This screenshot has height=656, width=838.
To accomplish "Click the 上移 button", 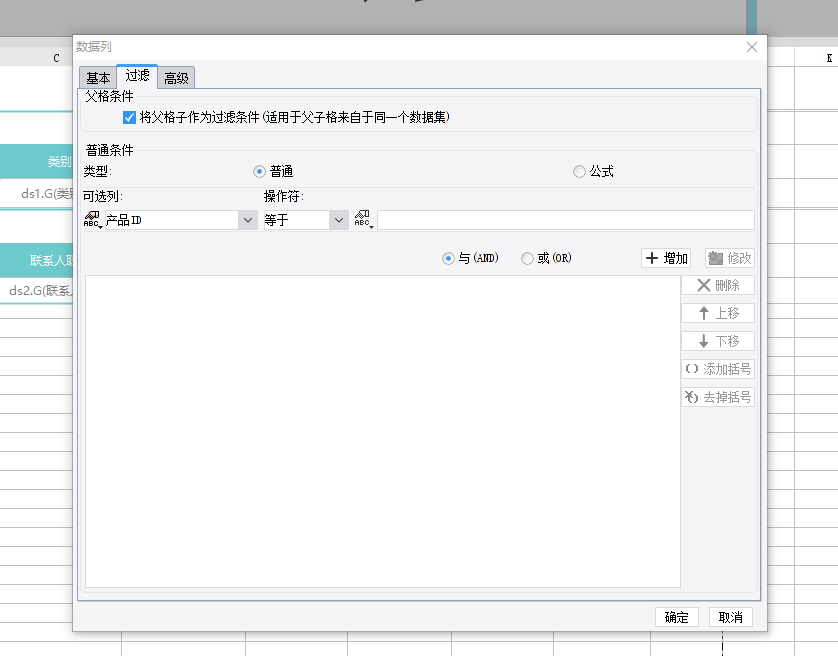I will pos(718,313).
